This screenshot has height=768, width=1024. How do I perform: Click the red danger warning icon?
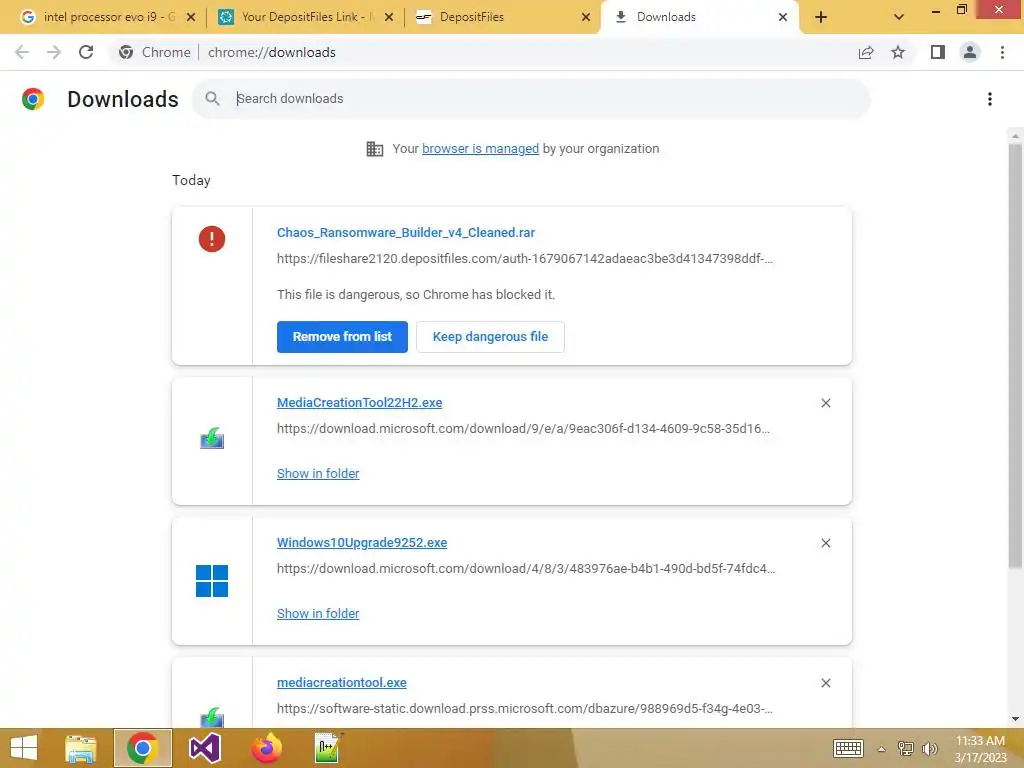point(212,239)
